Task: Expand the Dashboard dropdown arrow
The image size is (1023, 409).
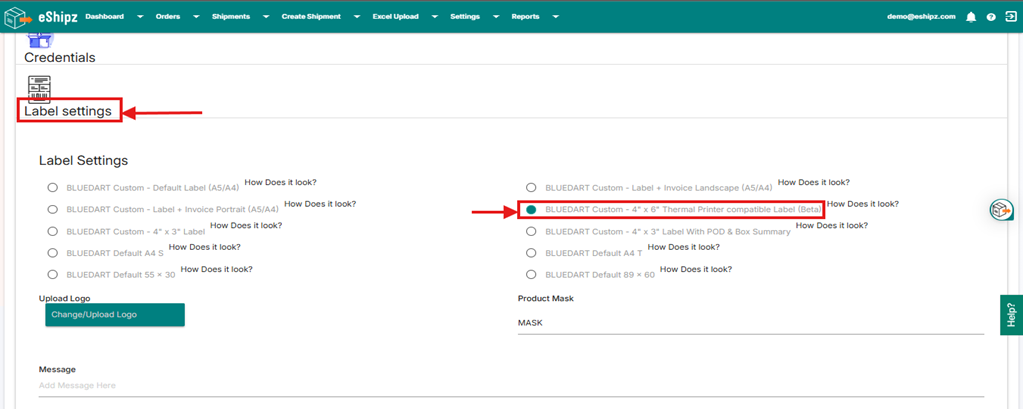Action: coord(140,17)
